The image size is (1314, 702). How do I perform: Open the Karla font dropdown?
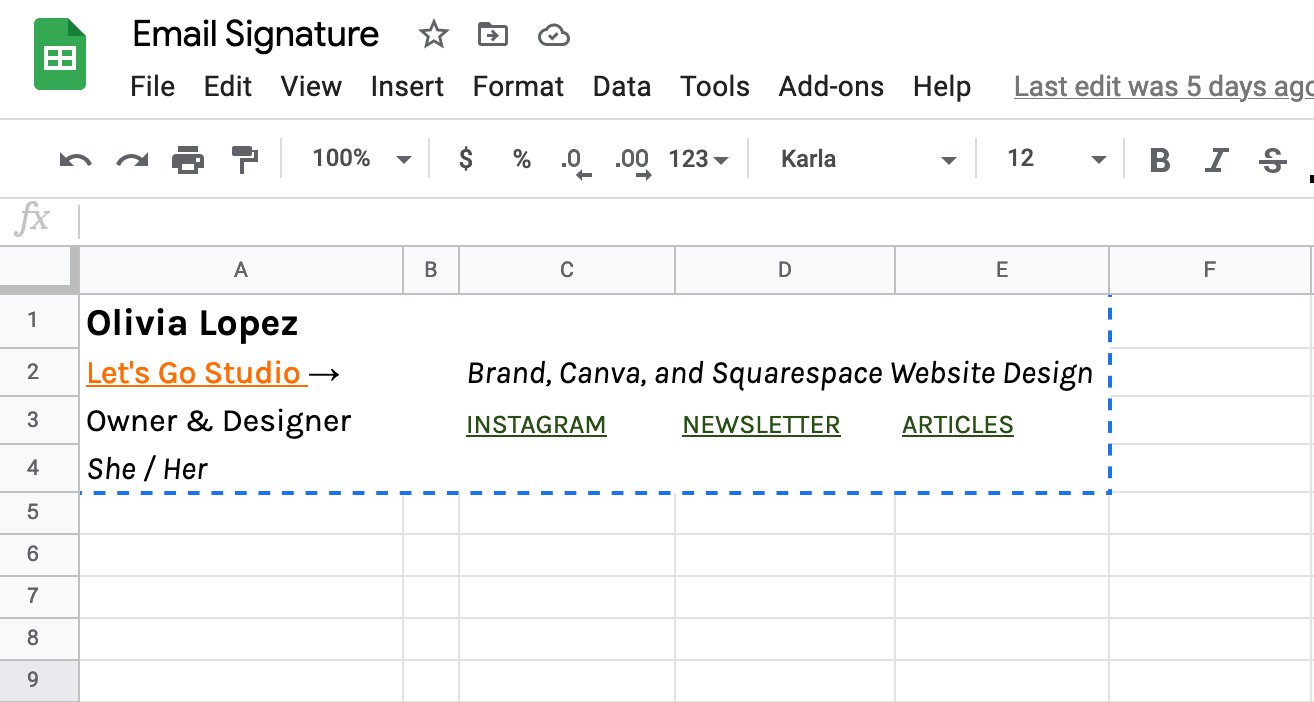868,159
